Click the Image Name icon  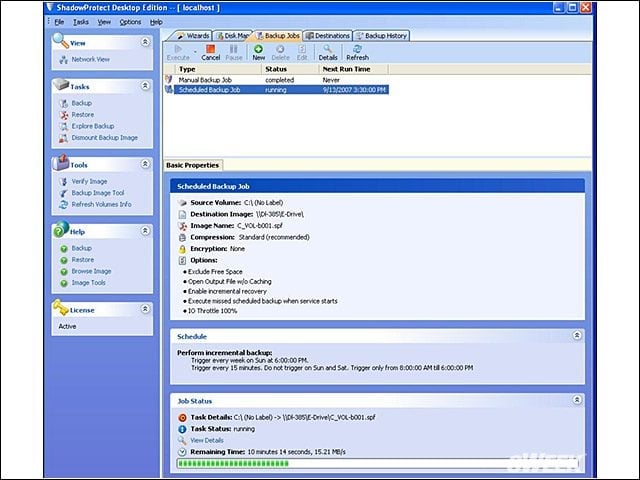[182, 226]
